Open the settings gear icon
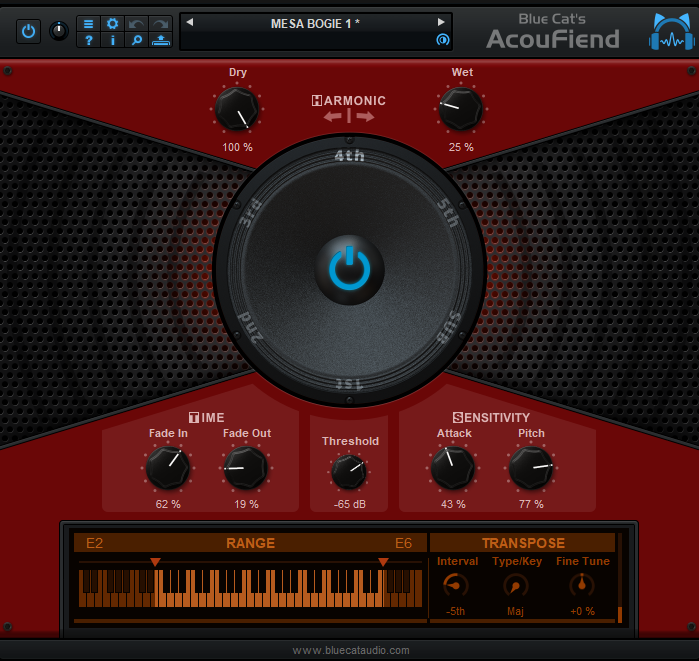The image size is (699, 661). [112, 24]
